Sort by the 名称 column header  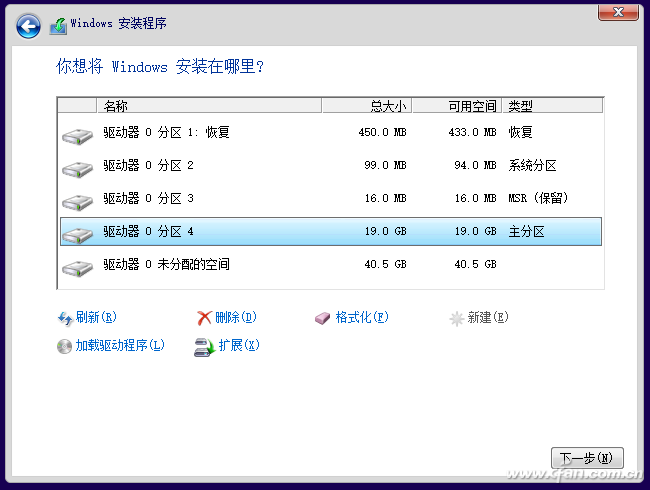[x=209, y=106]
